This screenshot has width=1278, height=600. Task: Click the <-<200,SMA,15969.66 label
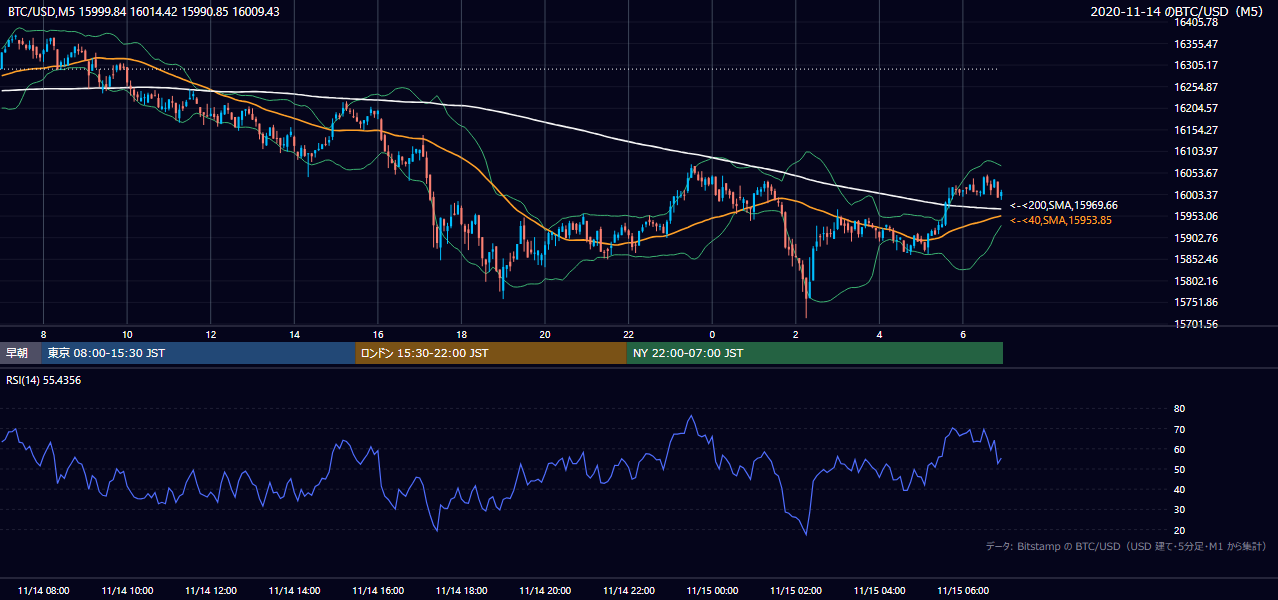pyautogui.click(x=1064, y=205)
